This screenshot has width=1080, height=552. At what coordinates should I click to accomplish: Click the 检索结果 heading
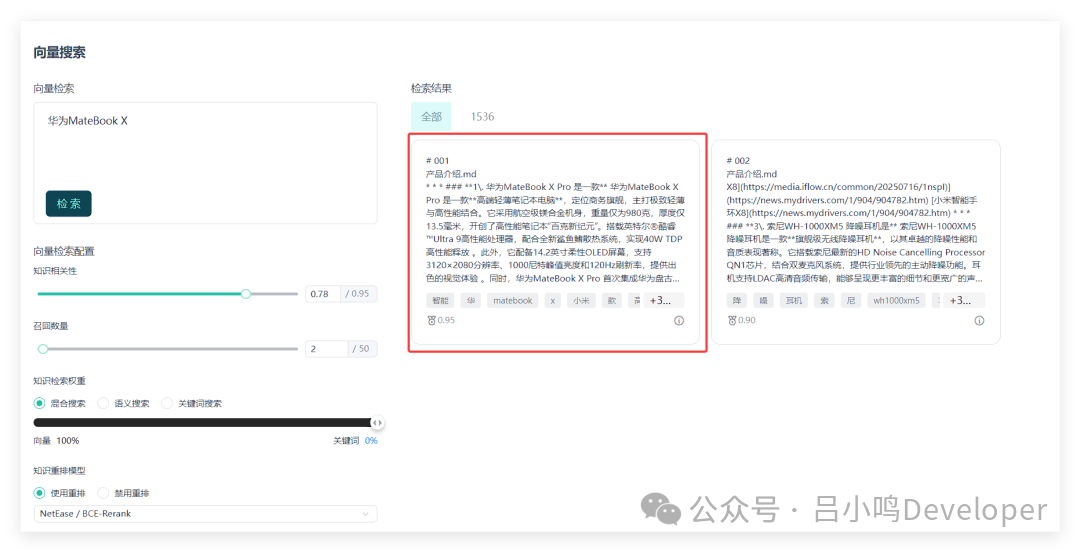tap(431, 88)
